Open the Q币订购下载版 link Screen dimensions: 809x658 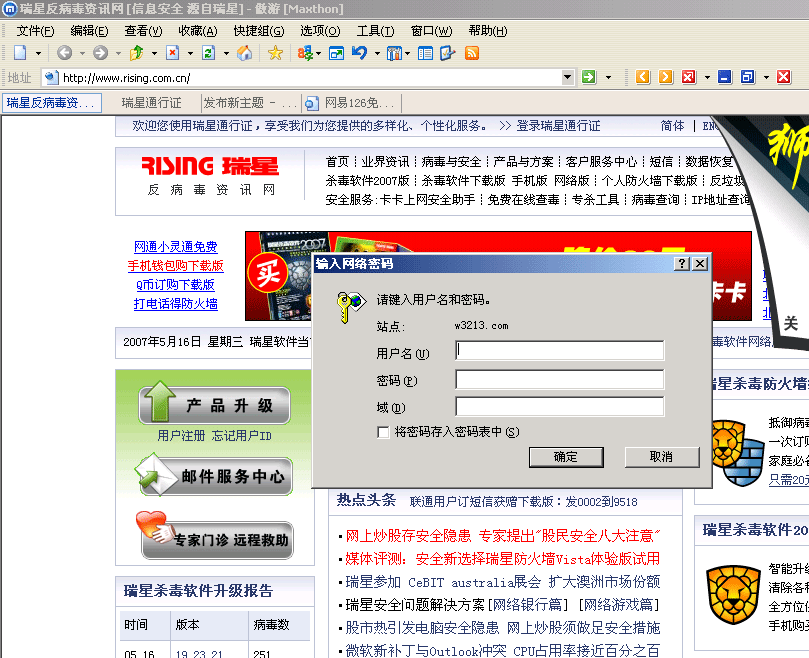click(175, 285)
